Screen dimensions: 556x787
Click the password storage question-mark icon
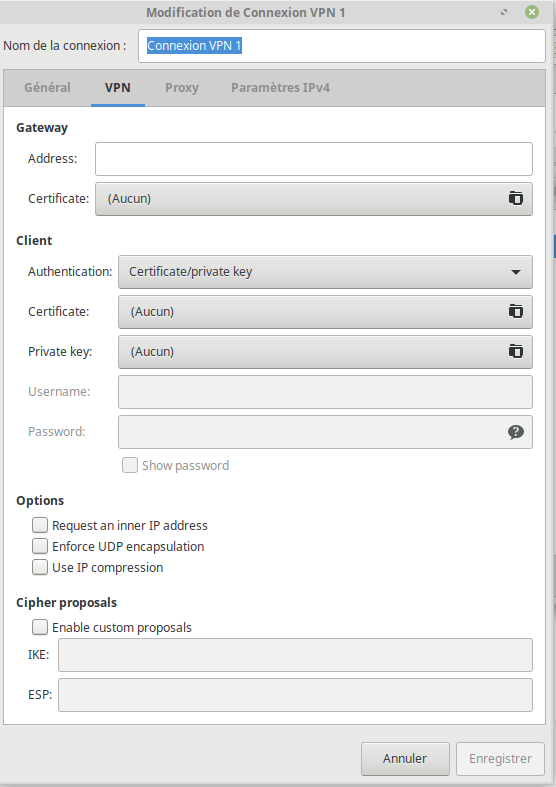(x=515, y=432)
